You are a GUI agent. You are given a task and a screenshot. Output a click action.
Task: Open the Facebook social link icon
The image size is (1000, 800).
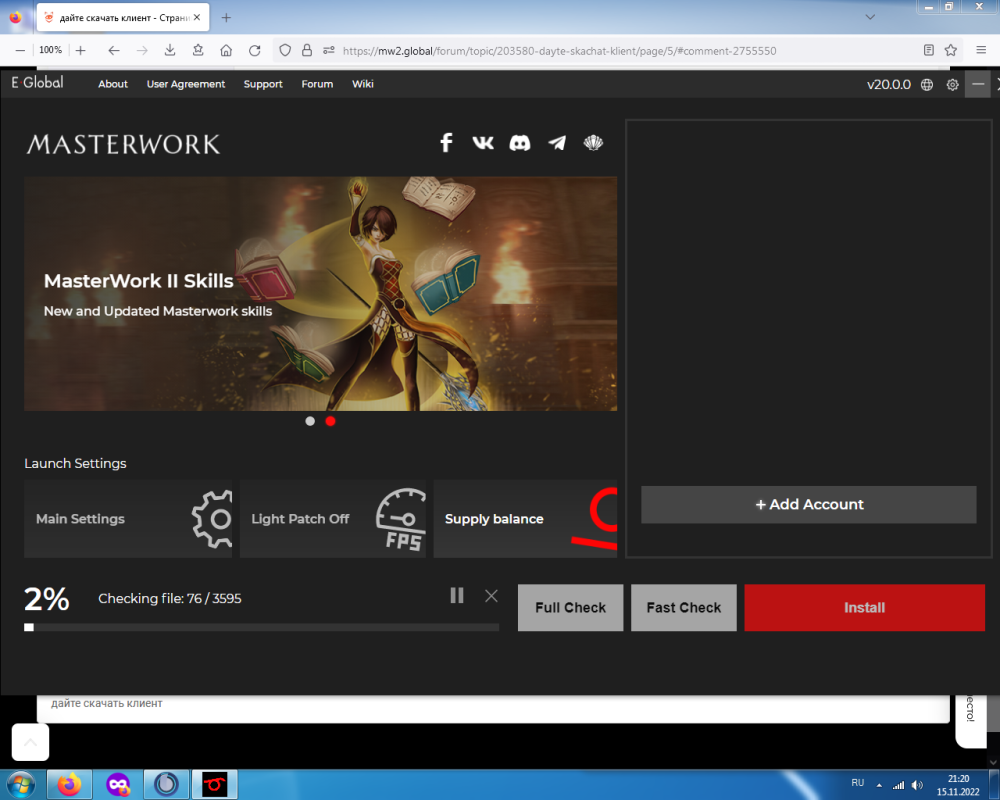pos(446,143)
